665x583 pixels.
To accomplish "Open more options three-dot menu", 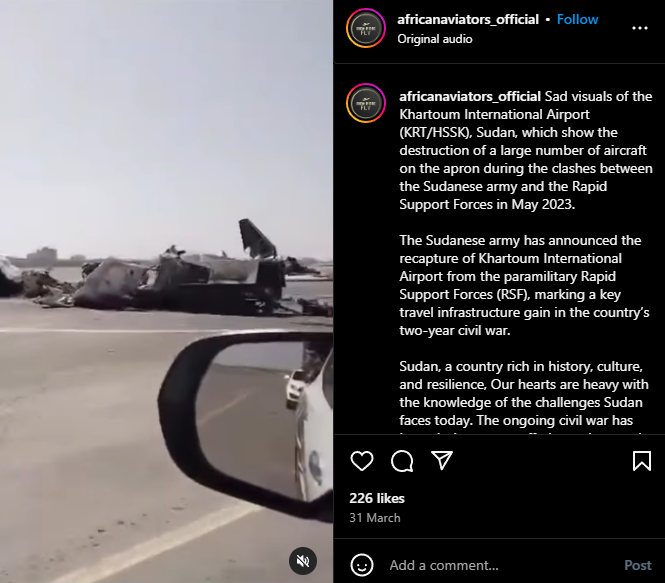I will (x=640, y=28).
